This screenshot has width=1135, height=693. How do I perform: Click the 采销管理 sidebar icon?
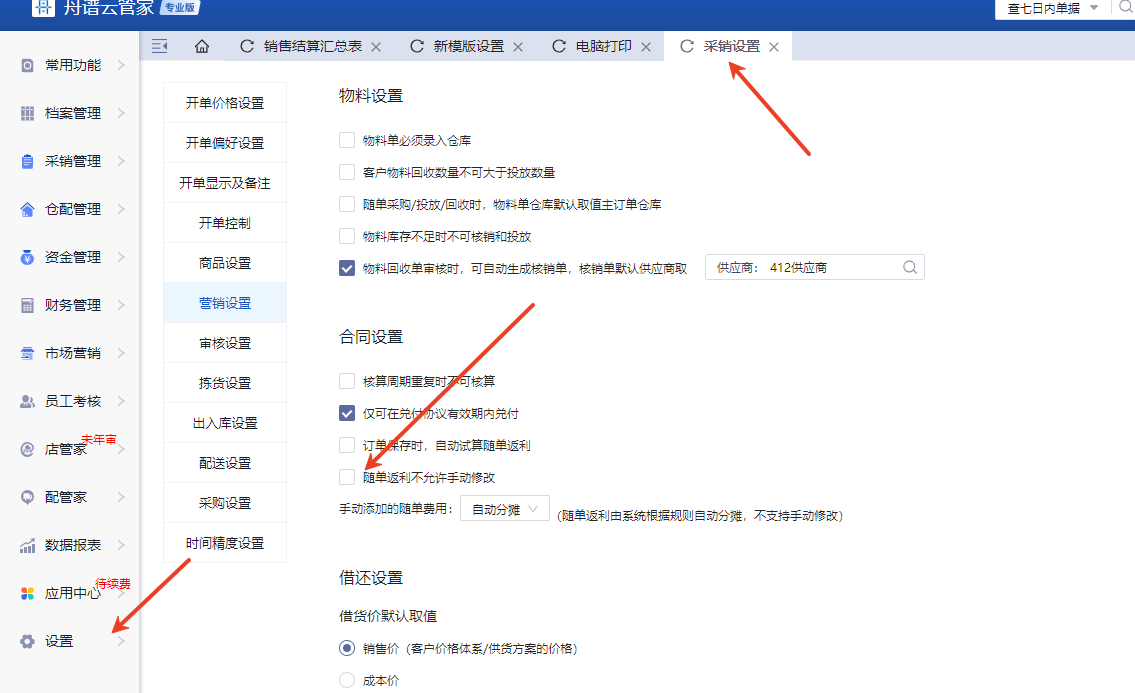coord(28,161)
